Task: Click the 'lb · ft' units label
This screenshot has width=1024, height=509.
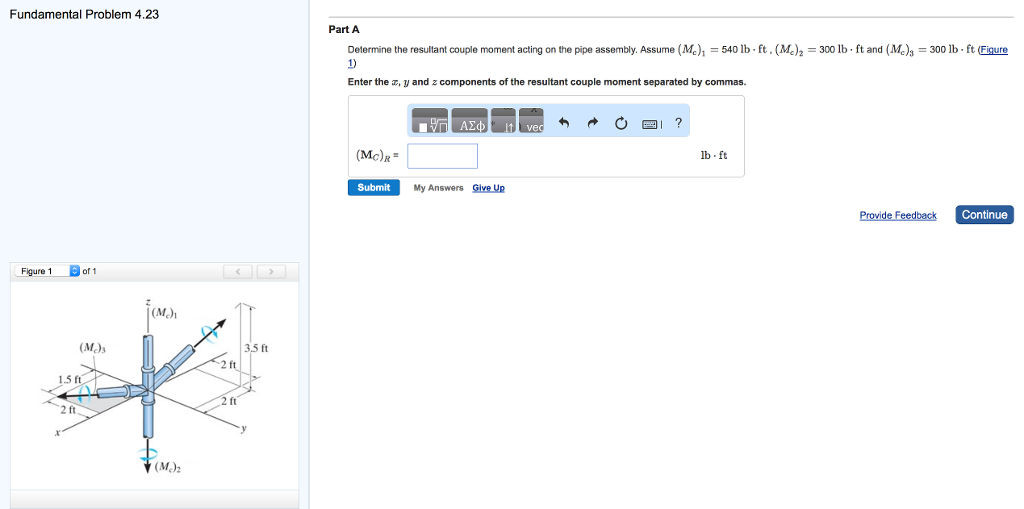Action: pos(713,156)
